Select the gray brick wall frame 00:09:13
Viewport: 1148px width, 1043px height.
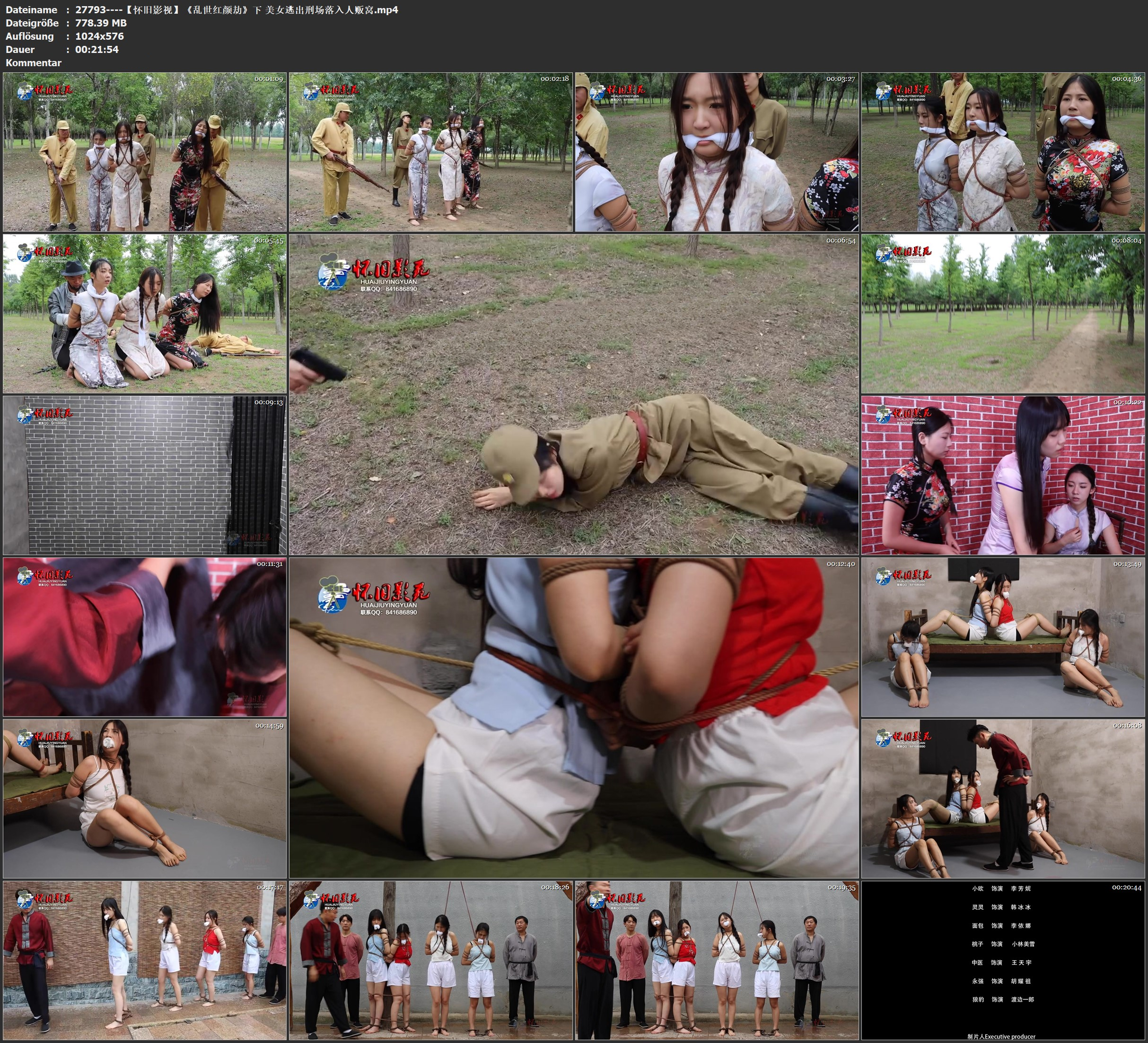145,475
